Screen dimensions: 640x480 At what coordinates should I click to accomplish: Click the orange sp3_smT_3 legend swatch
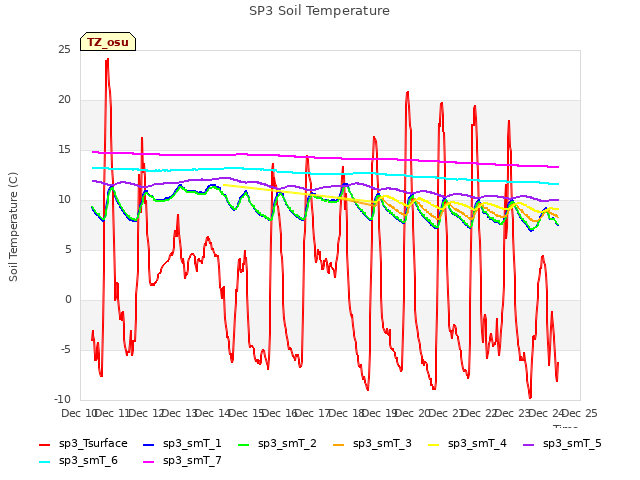click(x=339, y=444)
